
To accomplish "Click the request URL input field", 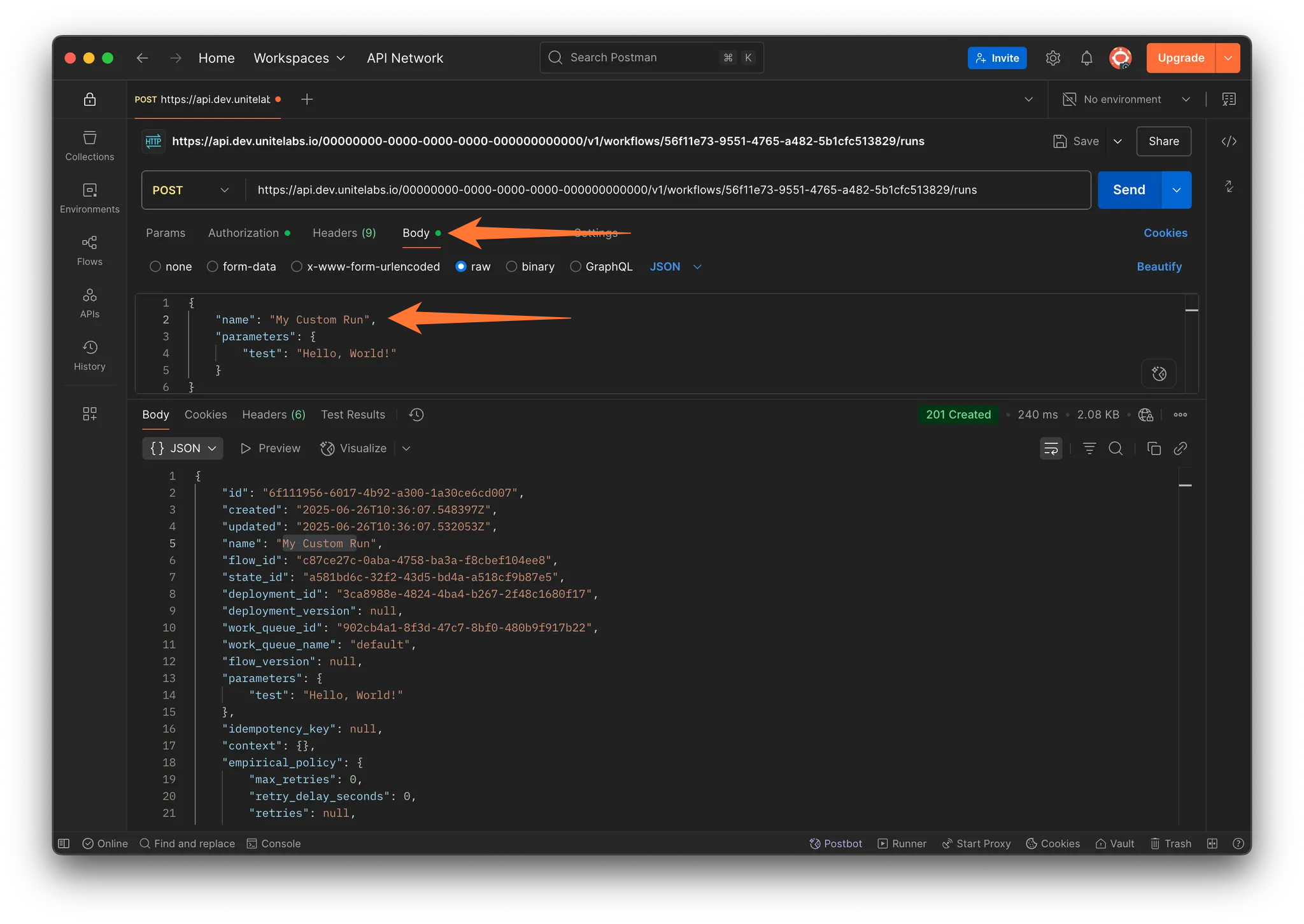I will coord(667,190).
